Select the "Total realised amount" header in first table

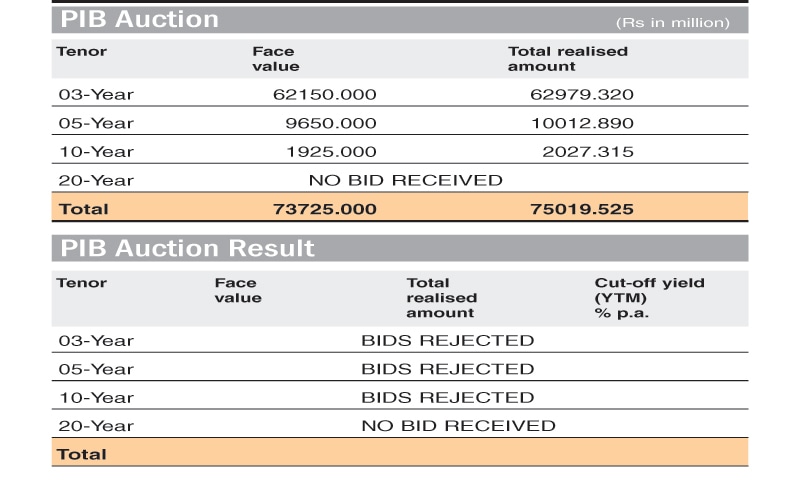tap(567, 58)
